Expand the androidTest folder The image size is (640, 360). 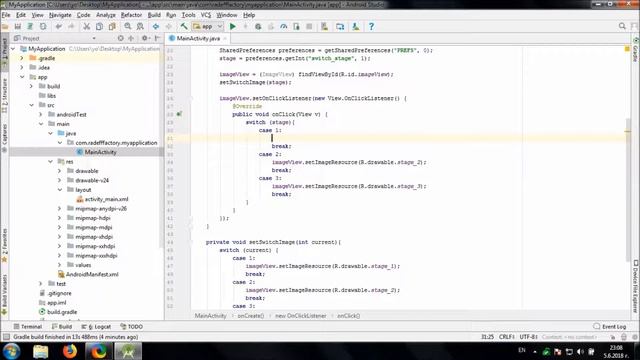pos(41,114)
